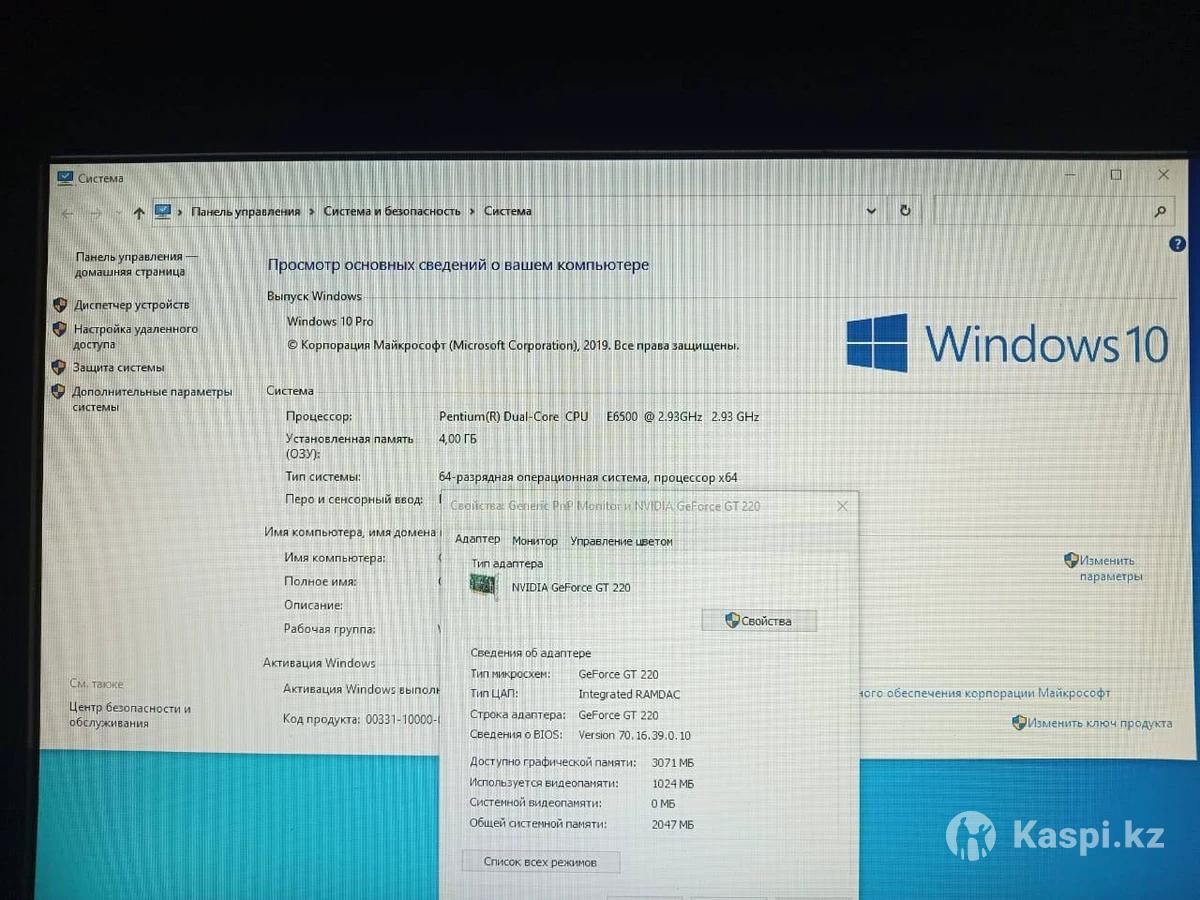Image resolution: width=1200 pixels, height=900 pixels.
Task: Expand the chevron right of the address computer icon
Action: click(x=181, y=211)
